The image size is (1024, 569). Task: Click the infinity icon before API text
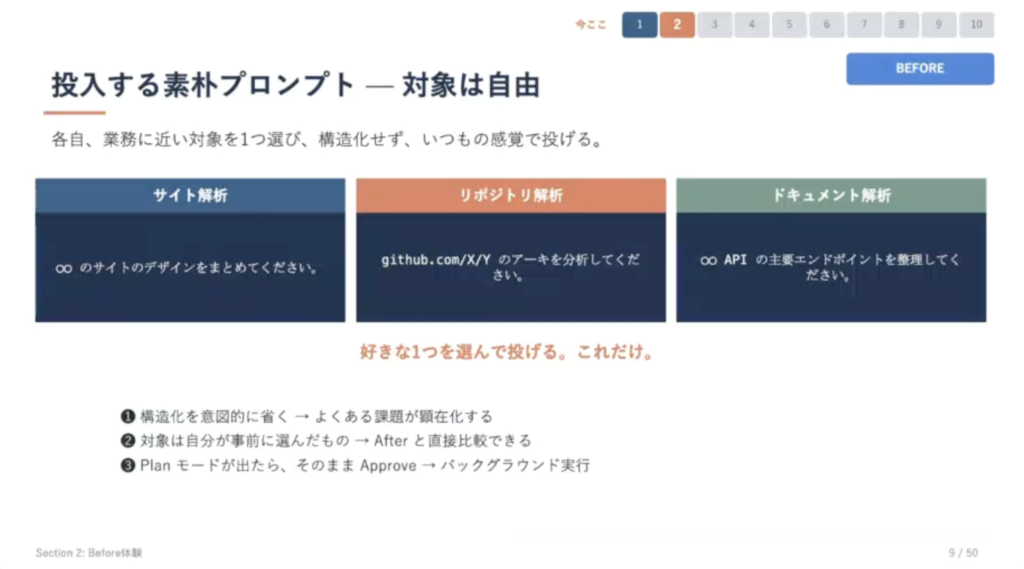pyautogui.click(x=708, y=261)
